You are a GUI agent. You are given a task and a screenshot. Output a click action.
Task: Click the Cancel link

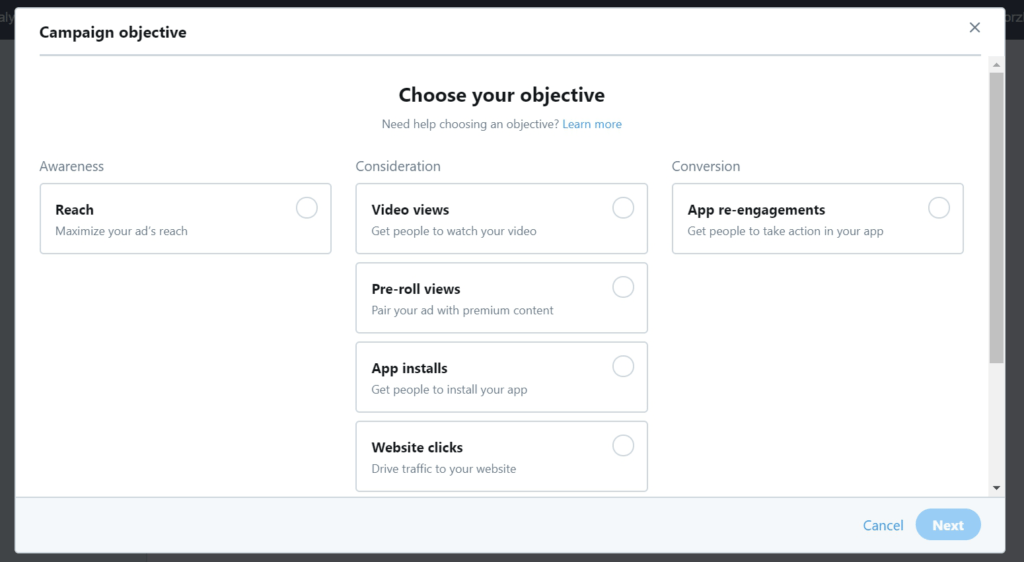point(883,525)
